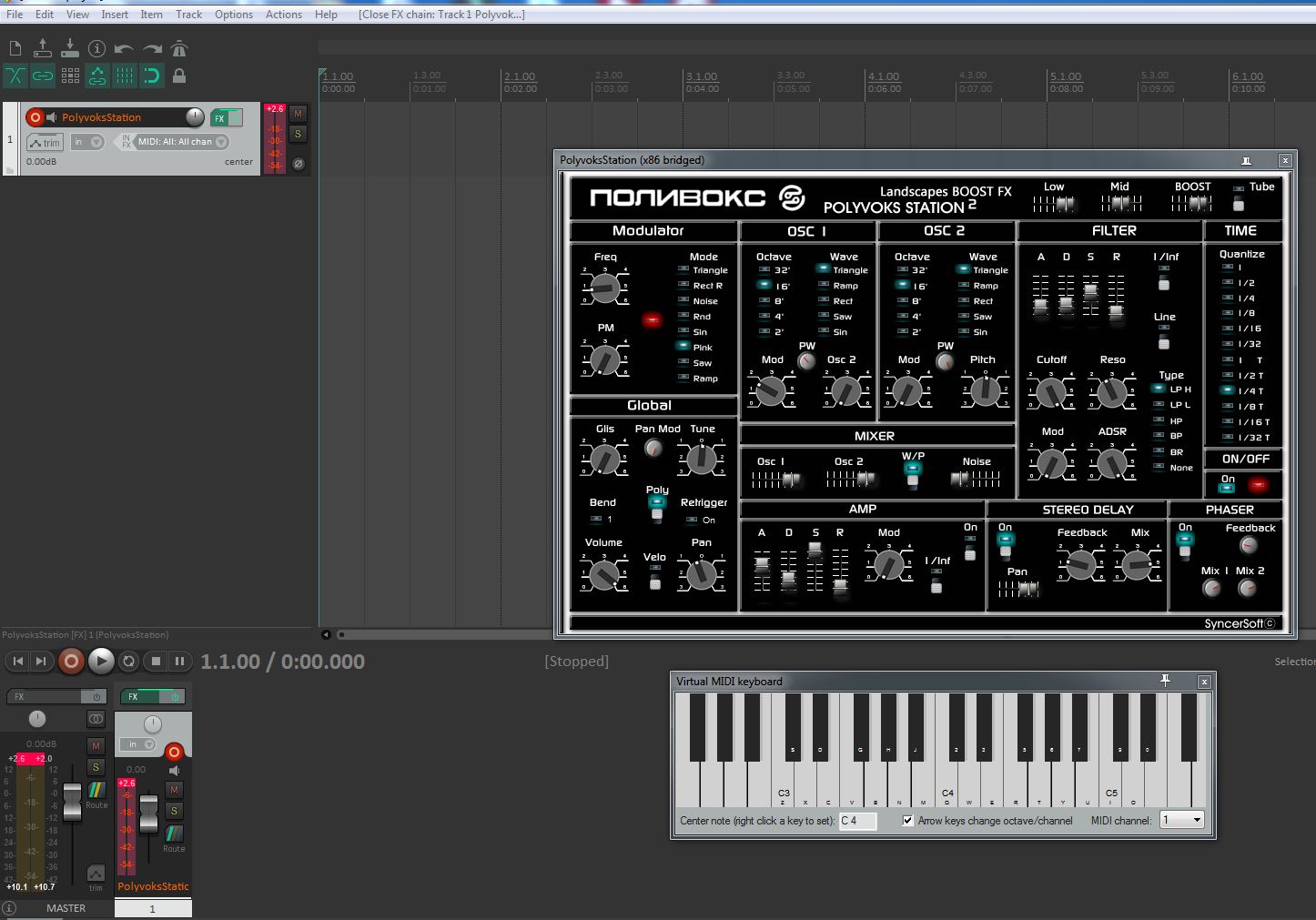This screenshot has width=1316, height=920.
Task: Click the master volume fader in the mixer
Action: pyautogui.click(x=72, y=804)
